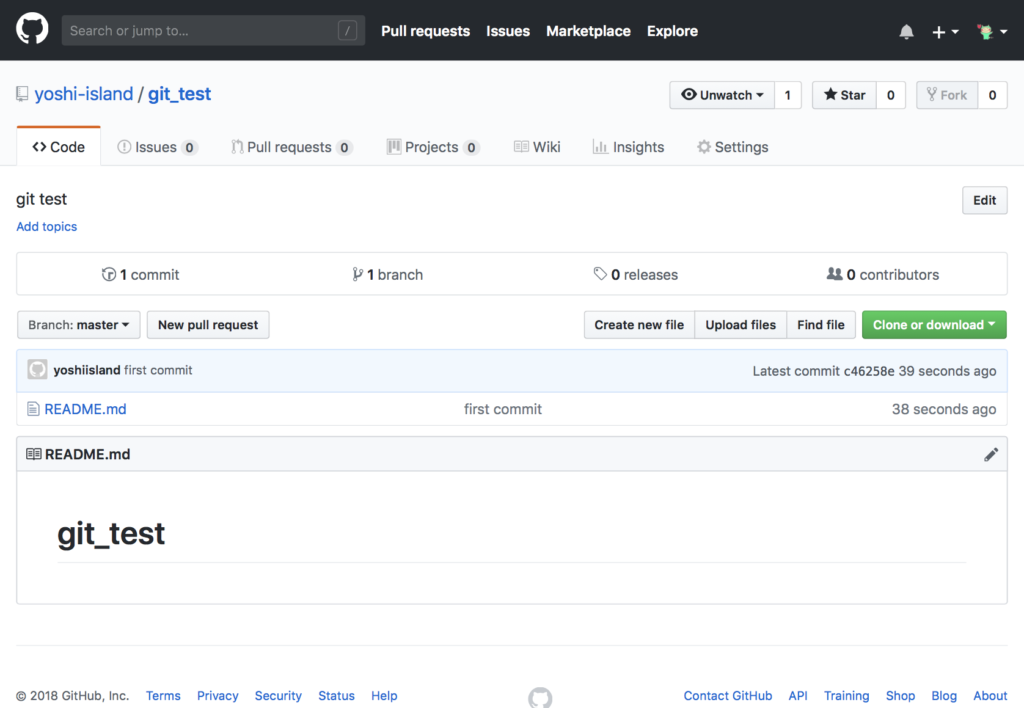Focus the Search or jump to field
The width and height of the screenshot is (1024, 708).
(x=213, y=31)
